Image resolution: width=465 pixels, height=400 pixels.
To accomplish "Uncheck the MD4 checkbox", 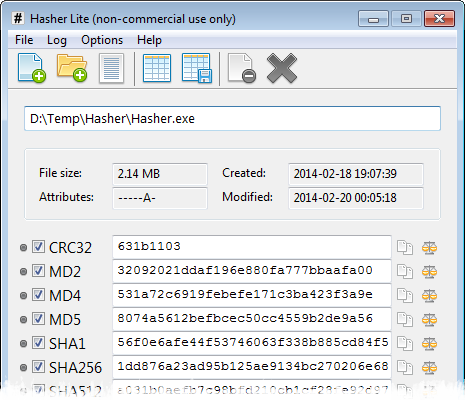I will tap(38, 295).
